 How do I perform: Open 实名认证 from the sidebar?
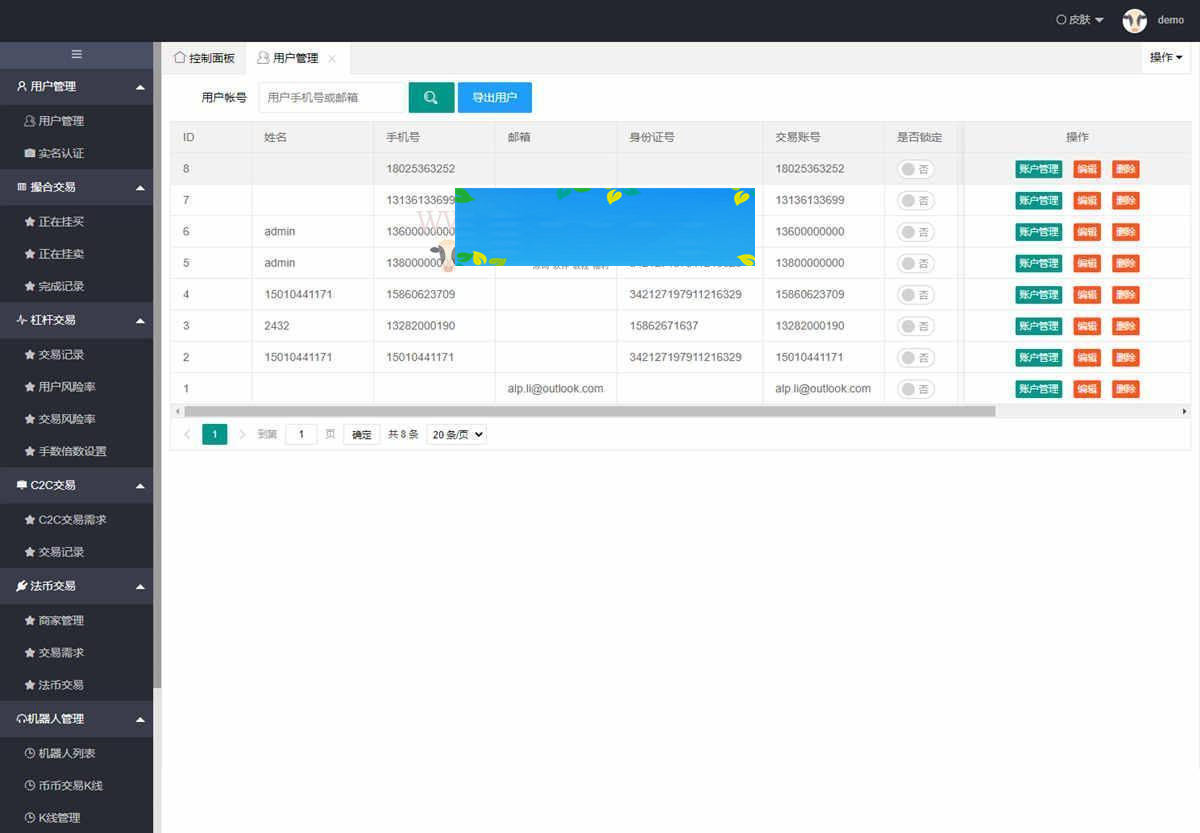coord(60,153)
